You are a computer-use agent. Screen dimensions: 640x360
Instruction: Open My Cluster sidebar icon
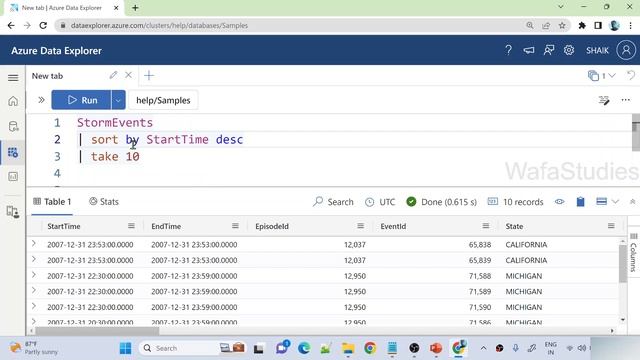coord(13,212)
